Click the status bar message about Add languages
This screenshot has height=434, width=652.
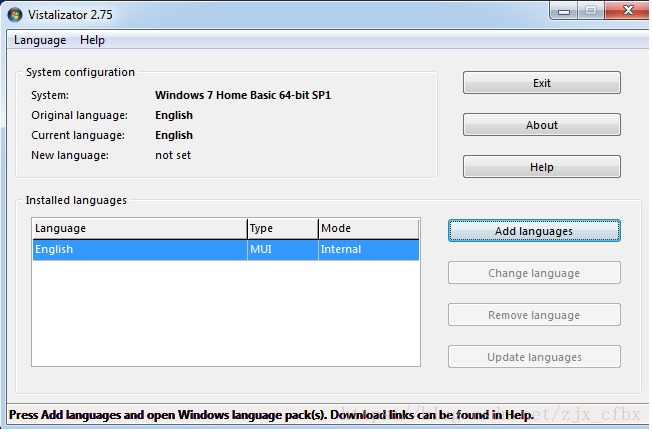[x=271, y=415]
